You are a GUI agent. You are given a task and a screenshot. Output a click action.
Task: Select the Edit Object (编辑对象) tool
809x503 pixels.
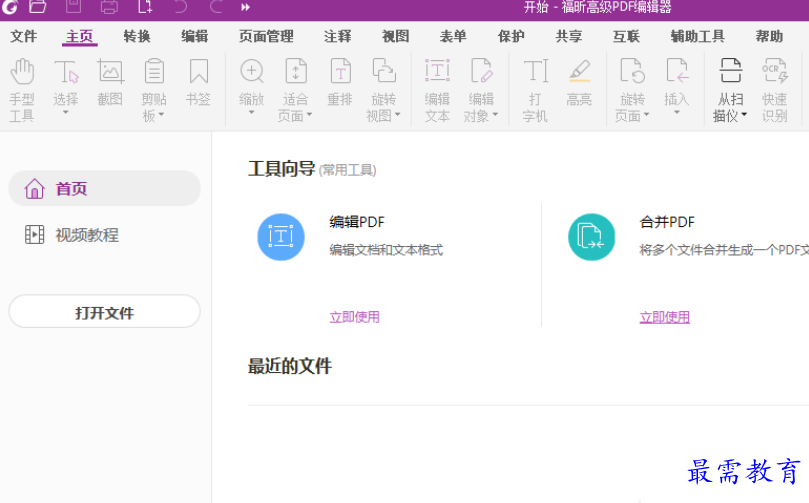481,90
